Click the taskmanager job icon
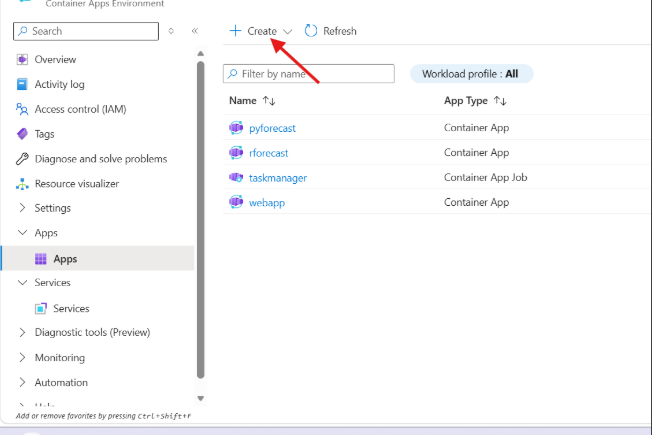Screen dimensions: 652x435 coord(236,178)
